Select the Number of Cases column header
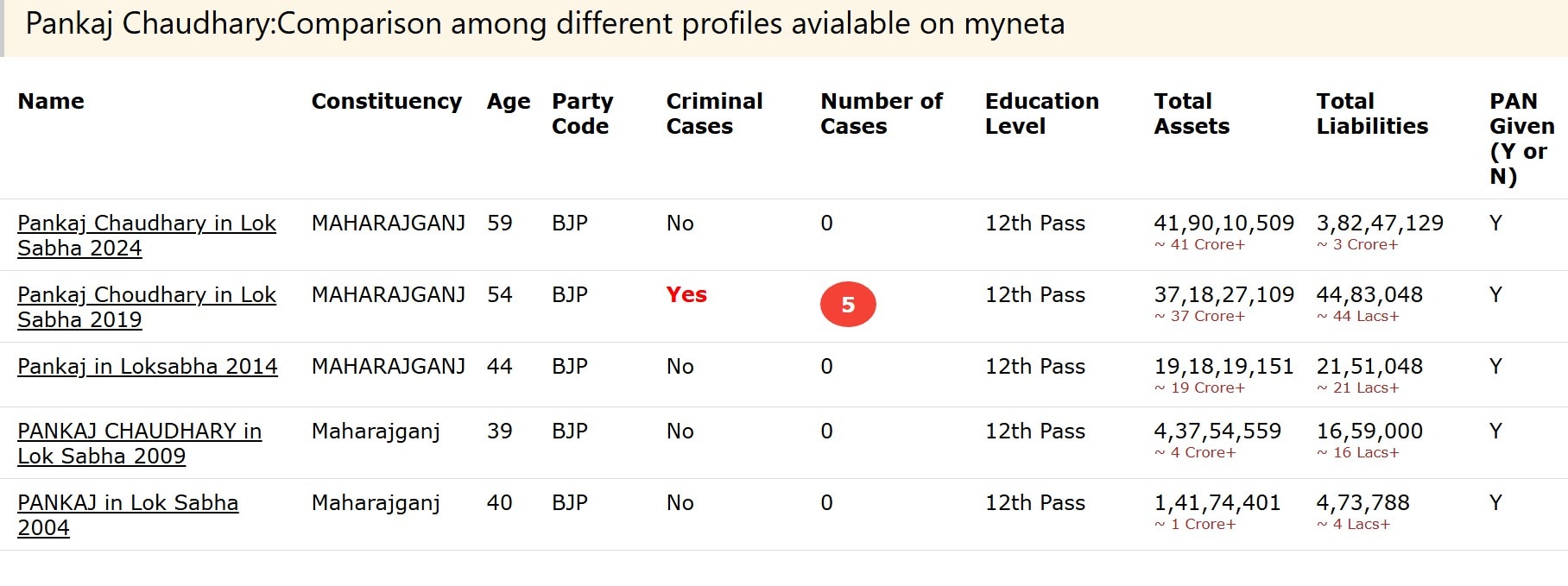Viewport: 1568px width, 586px height. point(881,113)
